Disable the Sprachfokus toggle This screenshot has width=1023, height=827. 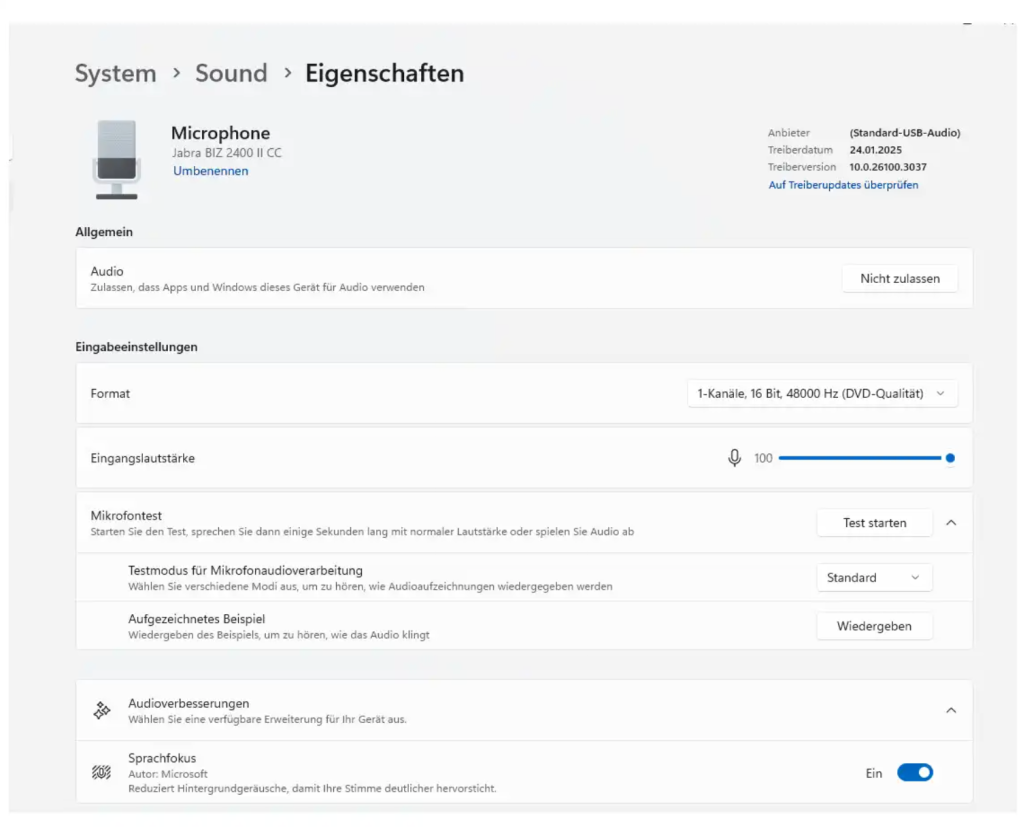tap(914, 772)
